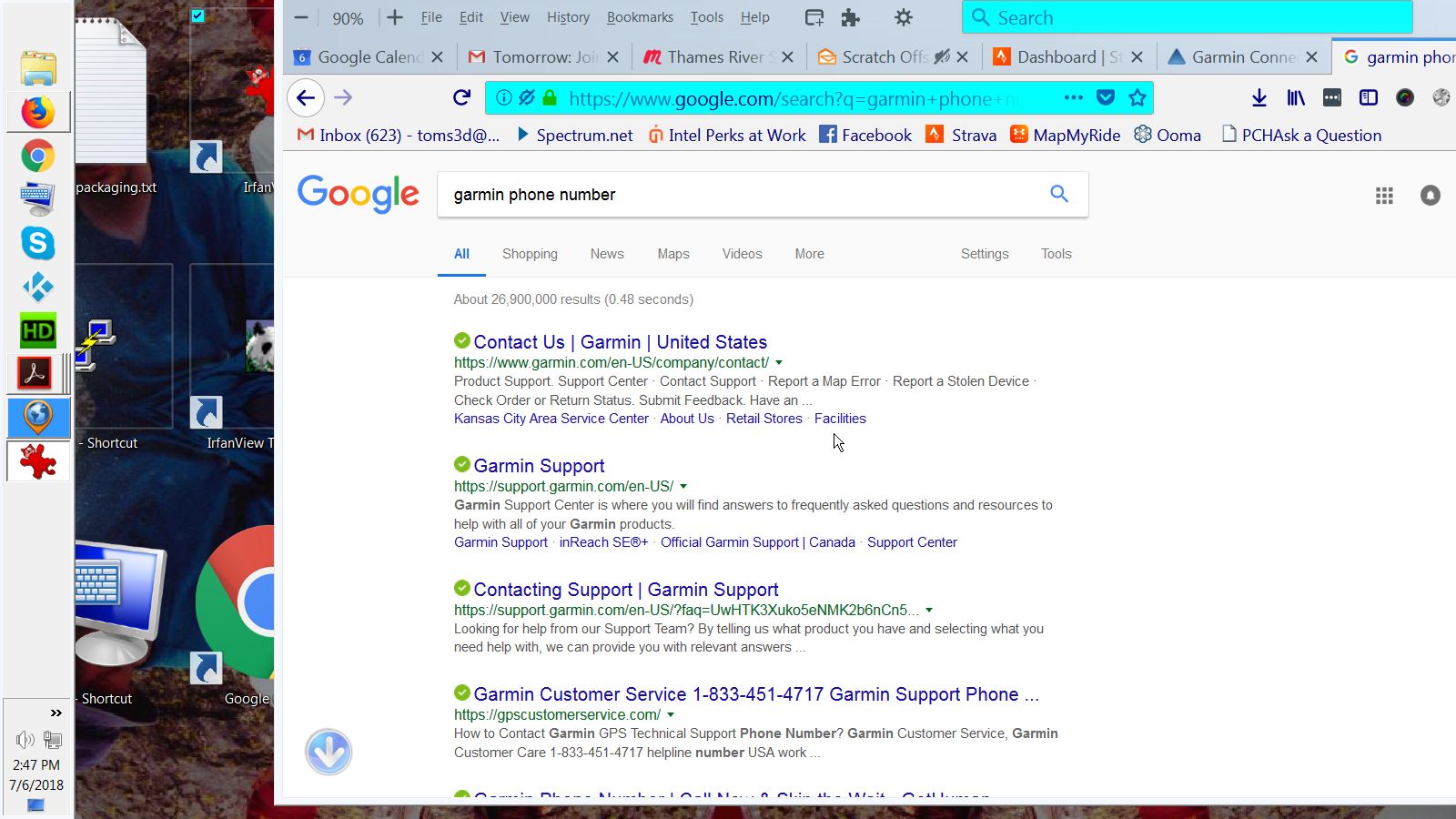Reset the 90% zoom level indicator
The height and width of the screenshot is (819, 1456).
click(348, 18)
